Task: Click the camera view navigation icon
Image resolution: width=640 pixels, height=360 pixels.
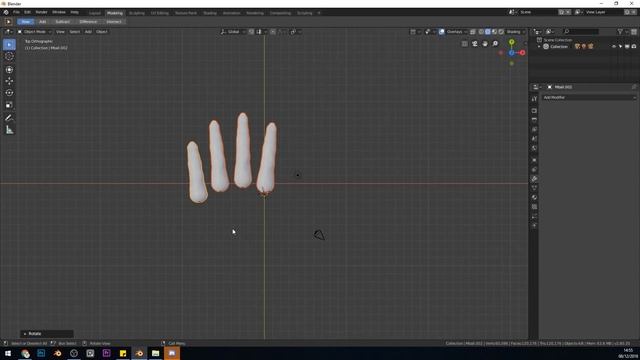Action: (475, 44)
